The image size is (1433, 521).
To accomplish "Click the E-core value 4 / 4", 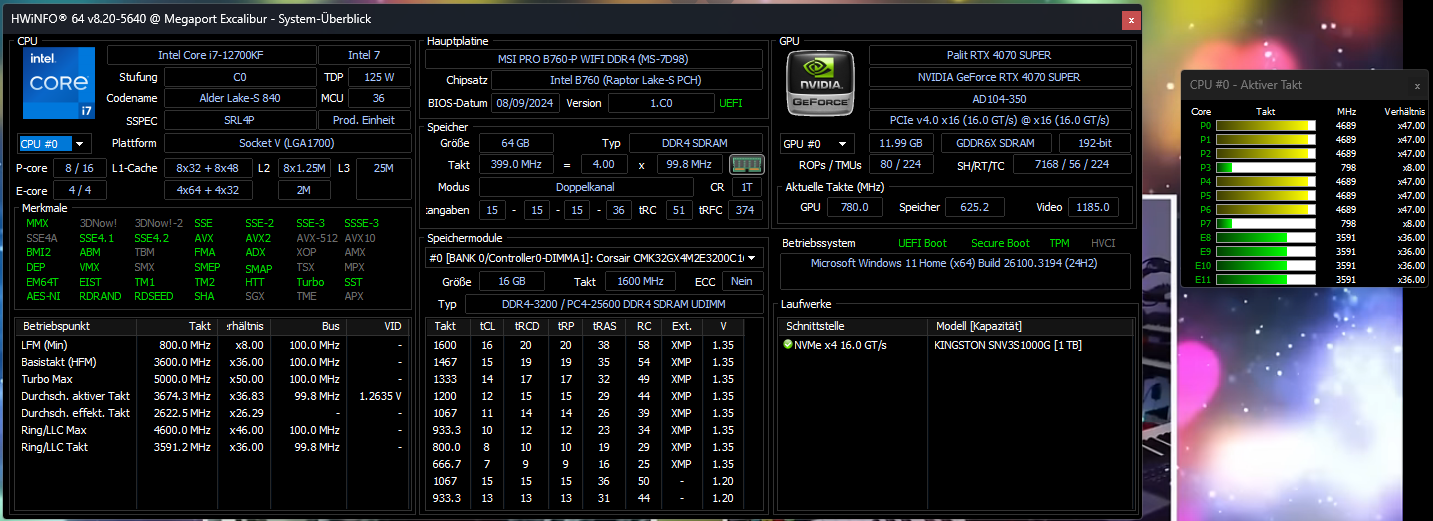I will click(x=79, y=189).
